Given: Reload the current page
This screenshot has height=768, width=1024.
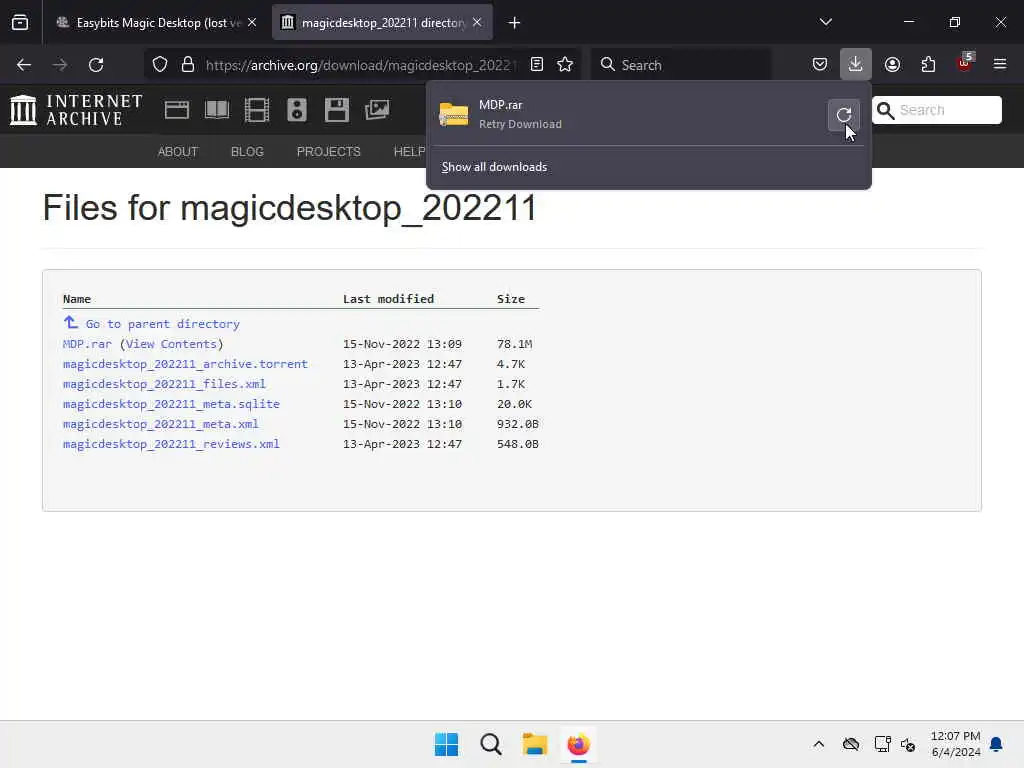Looking at the screenshot, I should pos(96,64).
